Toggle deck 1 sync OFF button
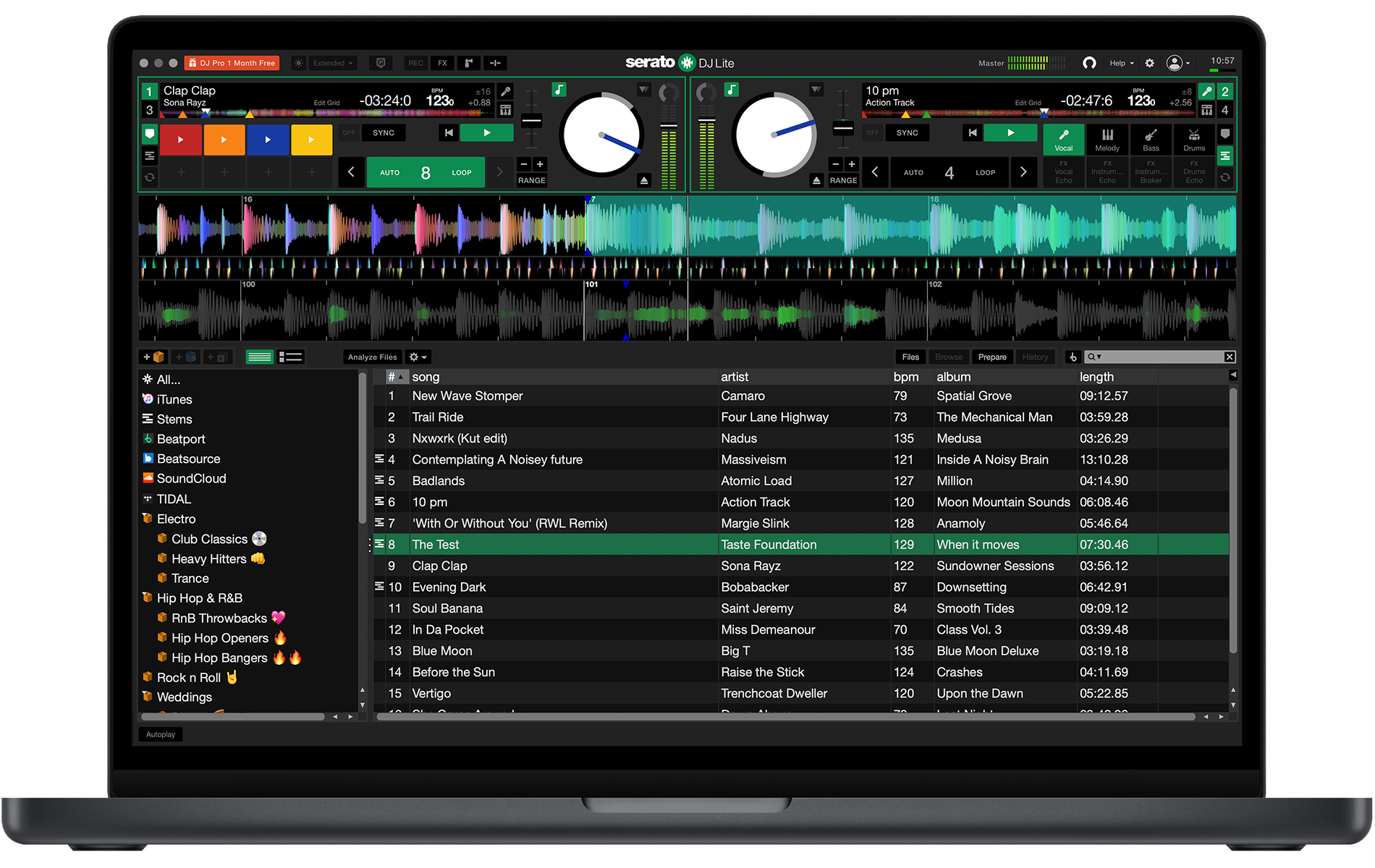This screenshot has width=1375, height=868. (349, 132)
